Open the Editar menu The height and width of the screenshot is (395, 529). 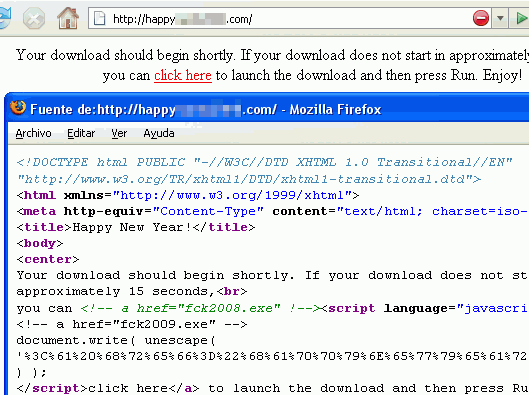pyautogui.click(x=81, y=134)
